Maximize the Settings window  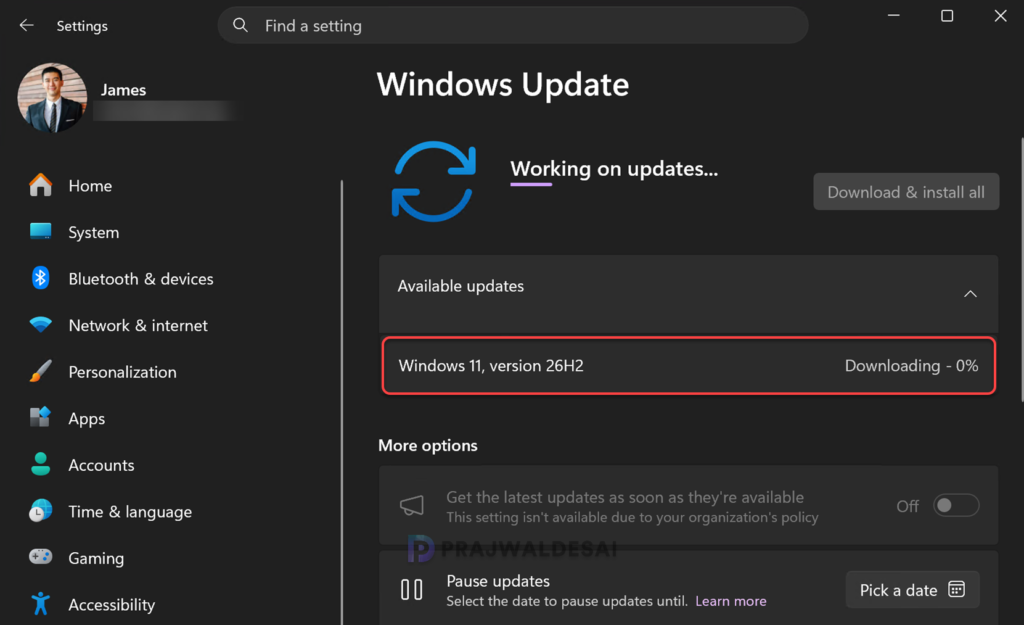[947, 16]
